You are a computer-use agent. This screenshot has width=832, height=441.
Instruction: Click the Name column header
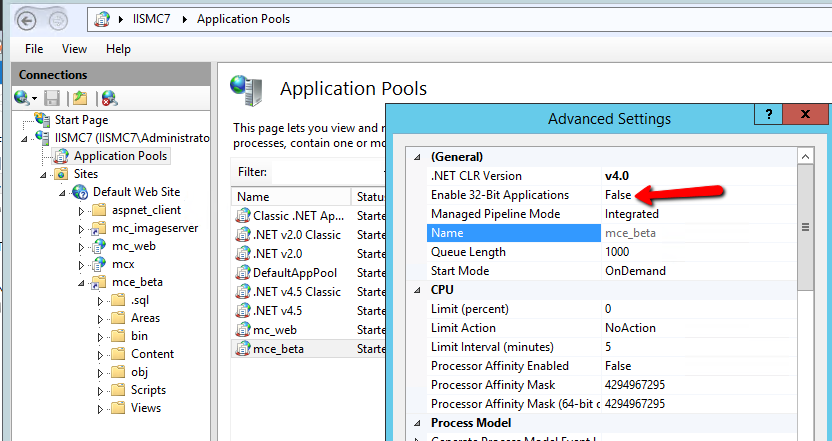click(291, 197)
